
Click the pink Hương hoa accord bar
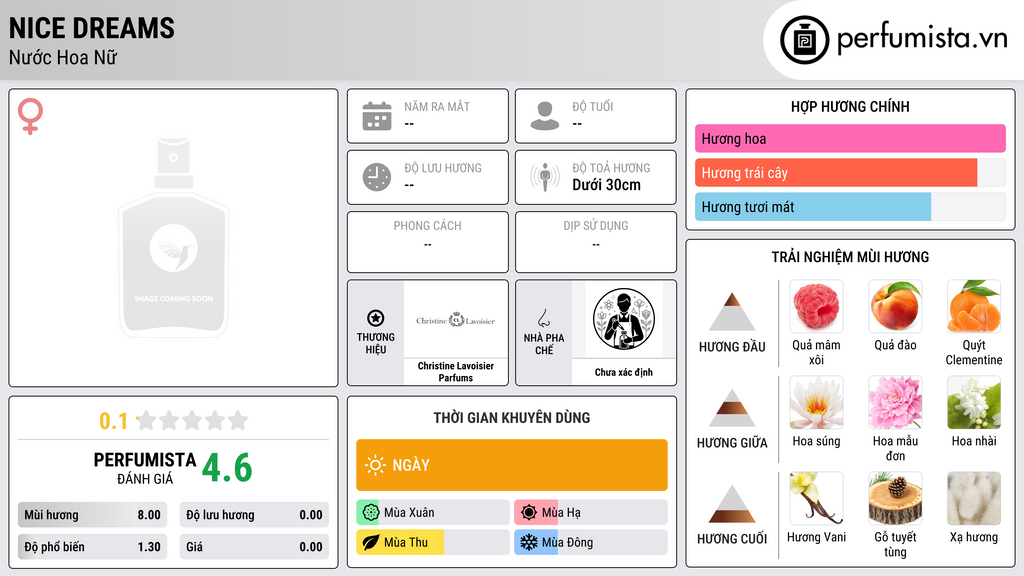pyautogui.click(x=850, y=138)
